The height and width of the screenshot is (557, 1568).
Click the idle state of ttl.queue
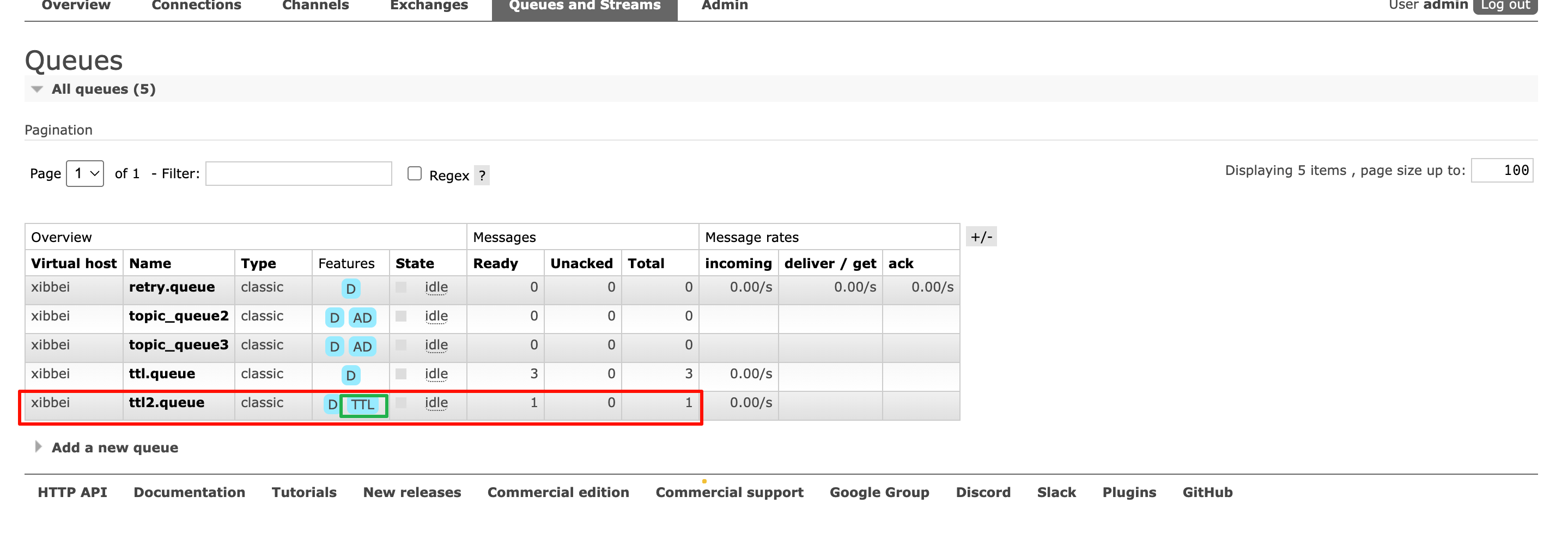pyautogui.click(x=436, y=374)
